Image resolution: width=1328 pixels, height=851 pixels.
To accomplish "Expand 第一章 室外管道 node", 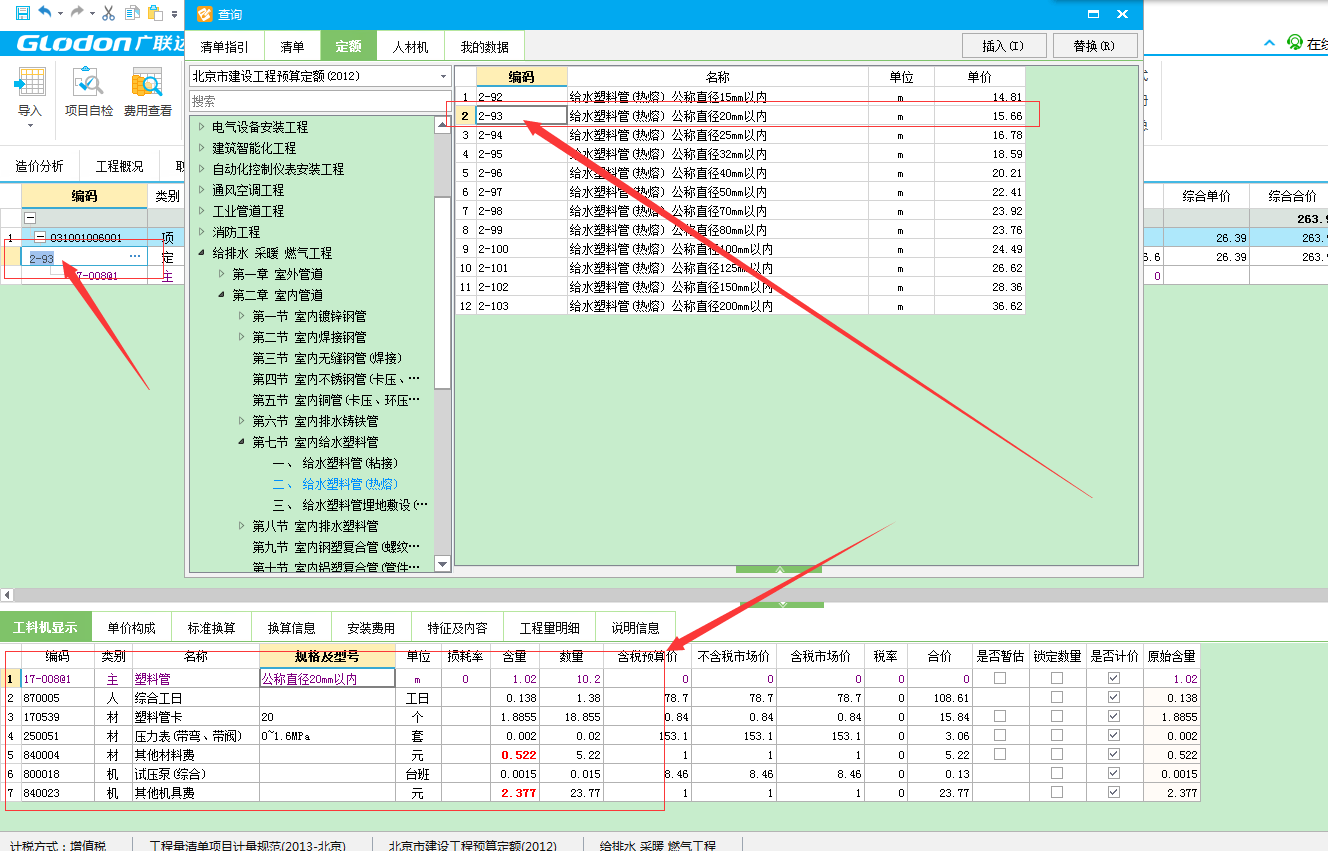I will (222, 274).
